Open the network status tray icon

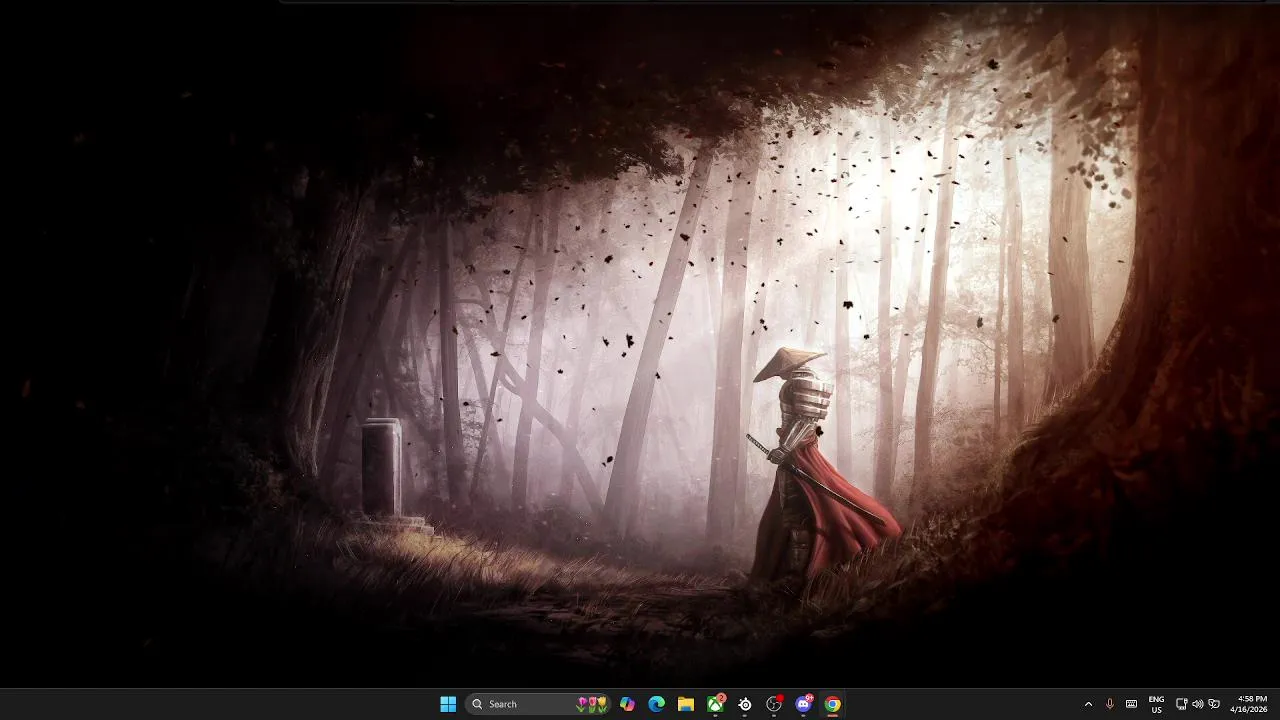pyautogui.click(x=1181, y=704)
